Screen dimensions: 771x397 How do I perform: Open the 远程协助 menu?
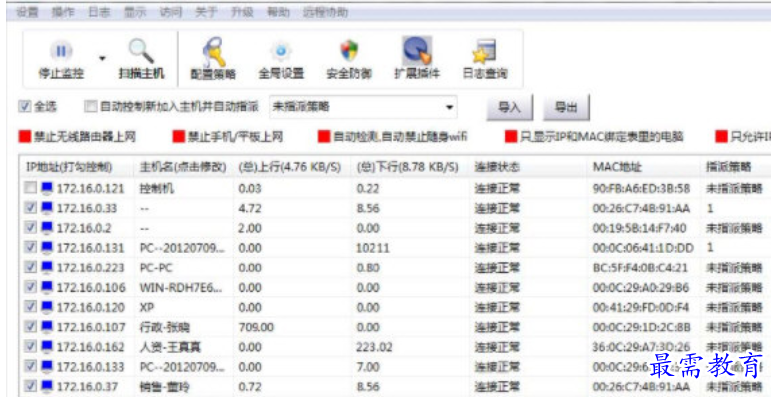(x=325, y=12)
